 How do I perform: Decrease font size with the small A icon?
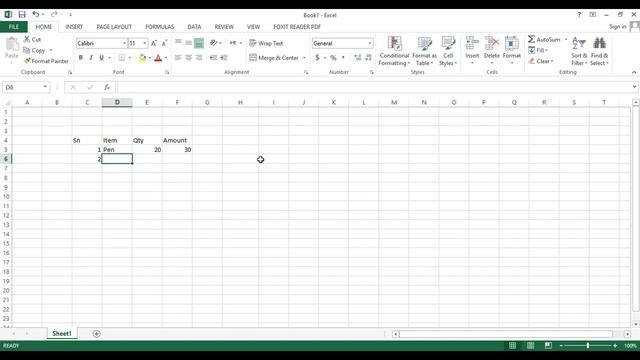(164, 43)
